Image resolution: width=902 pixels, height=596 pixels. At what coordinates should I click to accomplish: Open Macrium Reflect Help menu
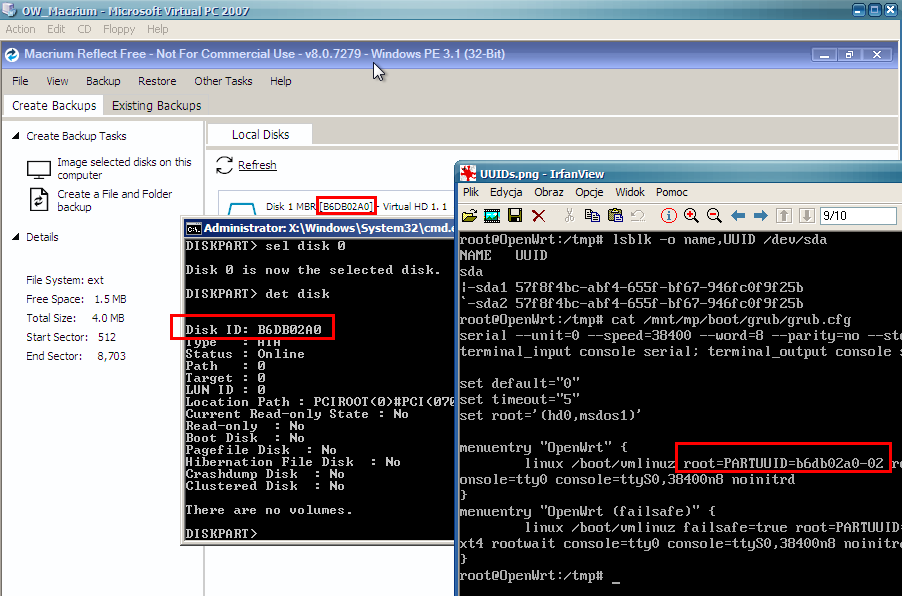pyautogui.click(x=281, y=81)
